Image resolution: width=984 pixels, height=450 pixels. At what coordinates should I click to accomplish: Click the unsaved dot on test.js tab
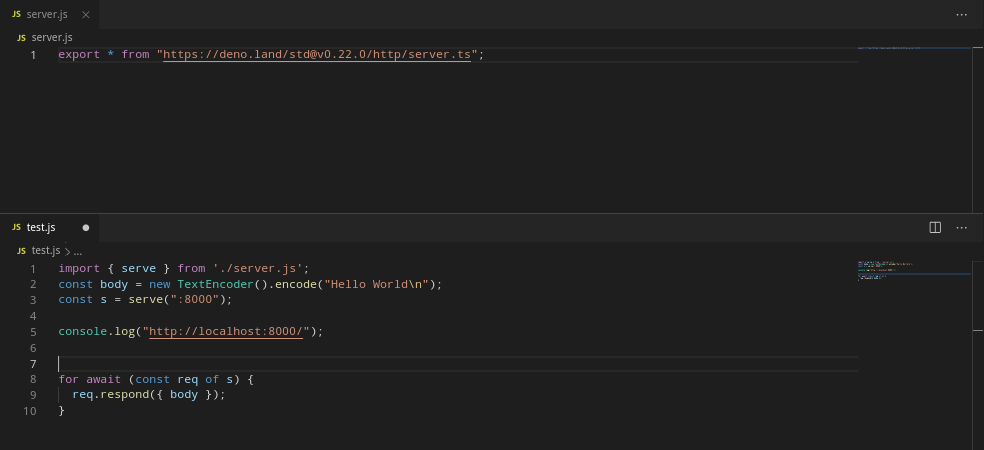click(86, 228)
